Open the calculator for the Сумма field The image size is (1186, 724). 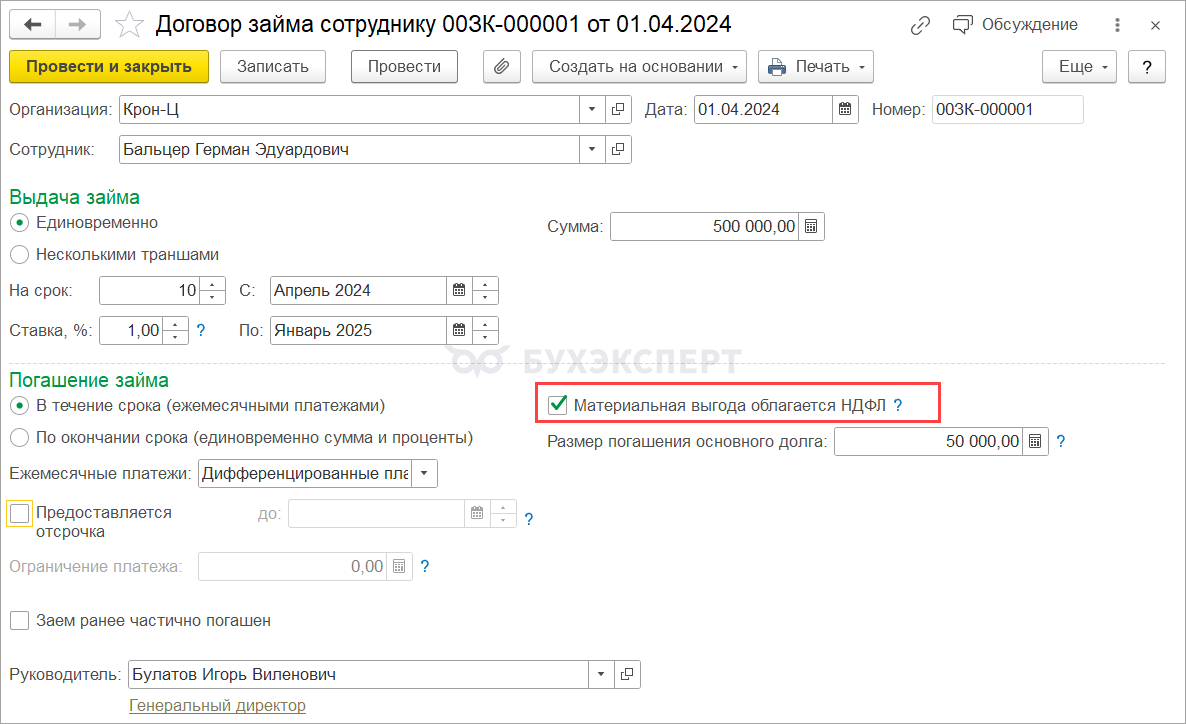(811, 227)
